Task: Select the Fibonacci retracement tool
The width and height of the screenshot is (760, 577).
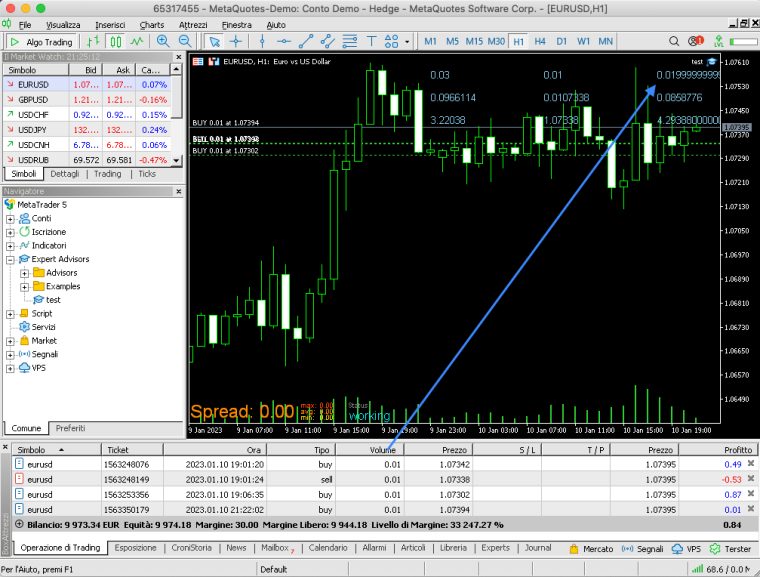Action: 349,42
